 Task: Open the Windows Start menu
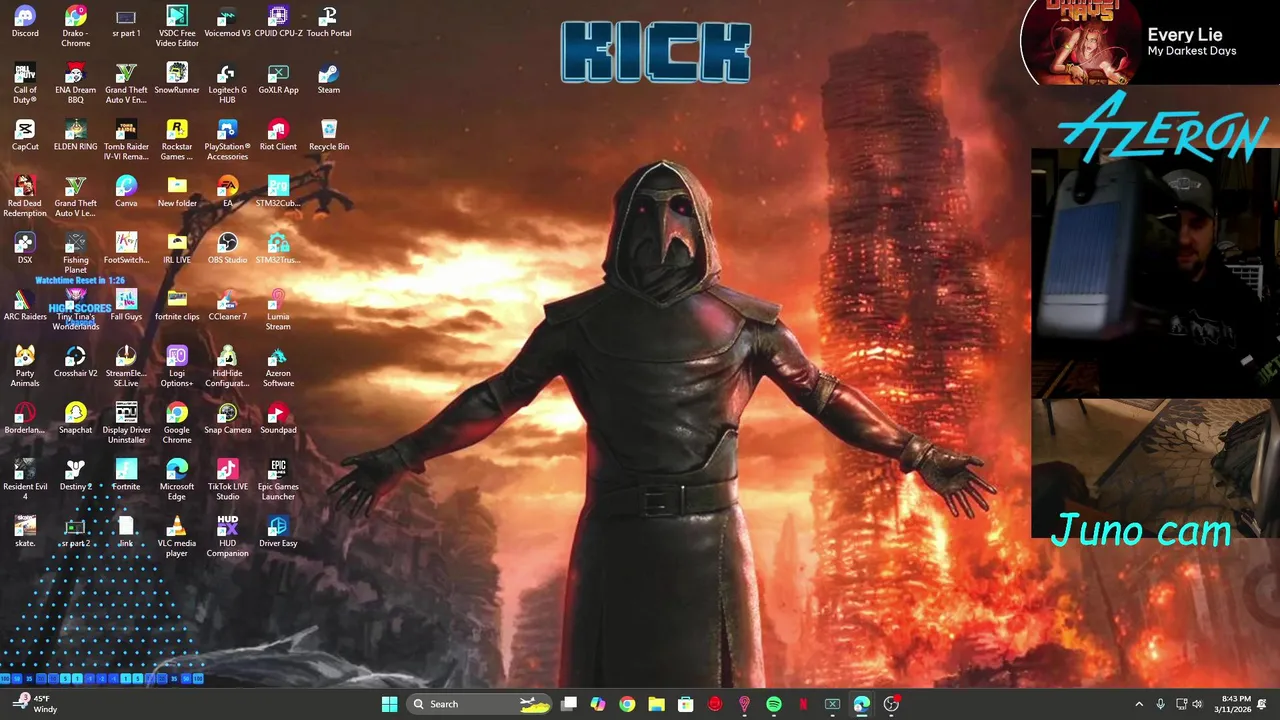389,704
